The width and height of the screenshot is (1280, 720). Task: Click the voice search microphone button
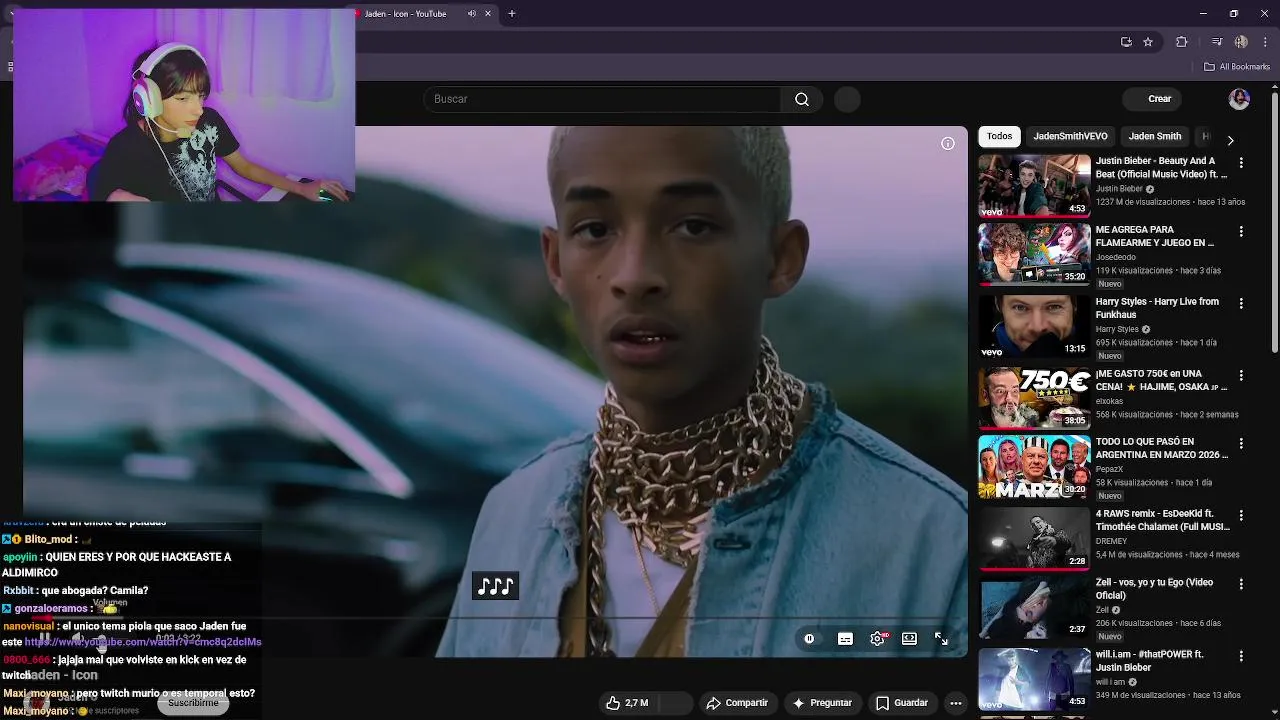[x=847, y=99]
